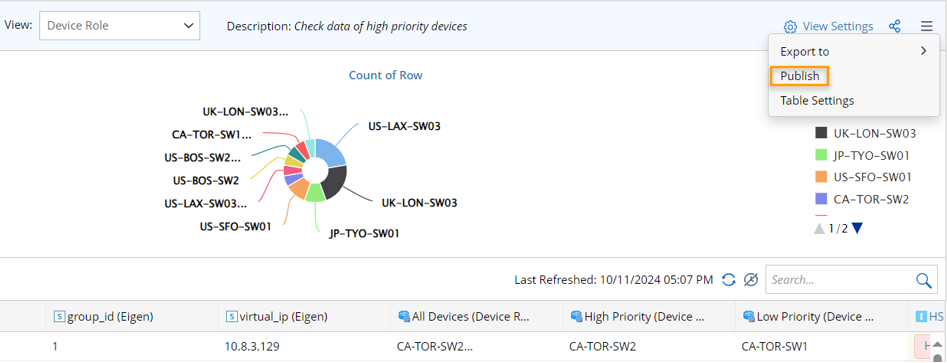Screen dimensions: 947x363
Task: Click the Count of Row chart title
Action: click(x=386, y=75)
